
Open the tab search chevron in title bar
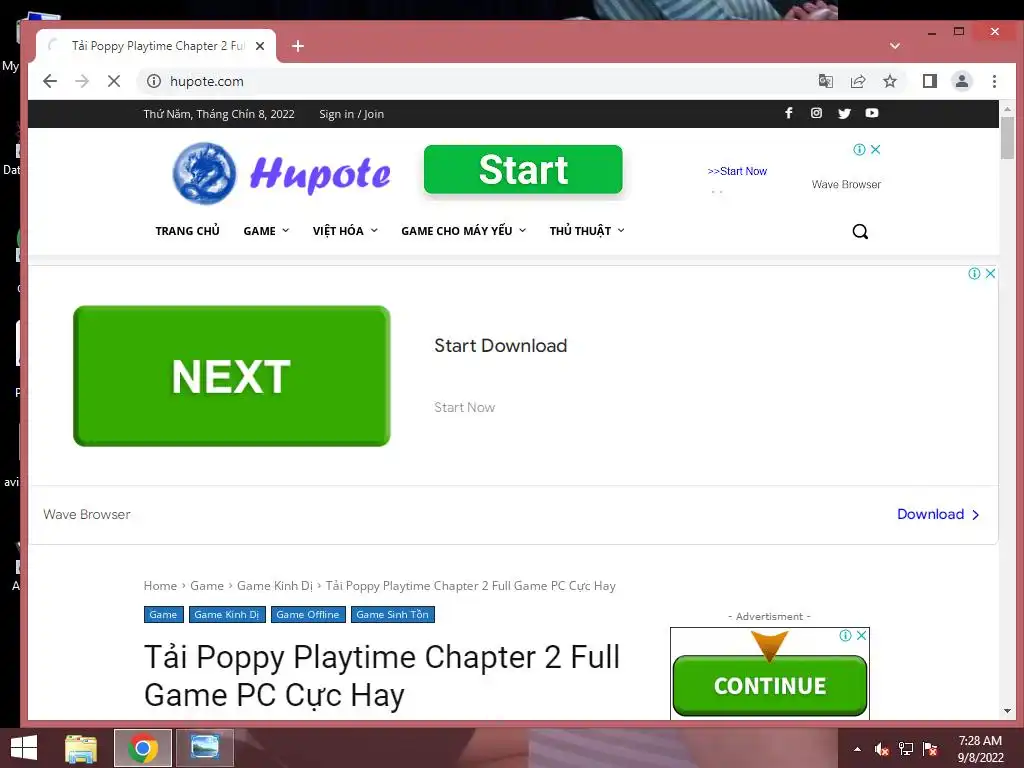[x=895, y=46]
